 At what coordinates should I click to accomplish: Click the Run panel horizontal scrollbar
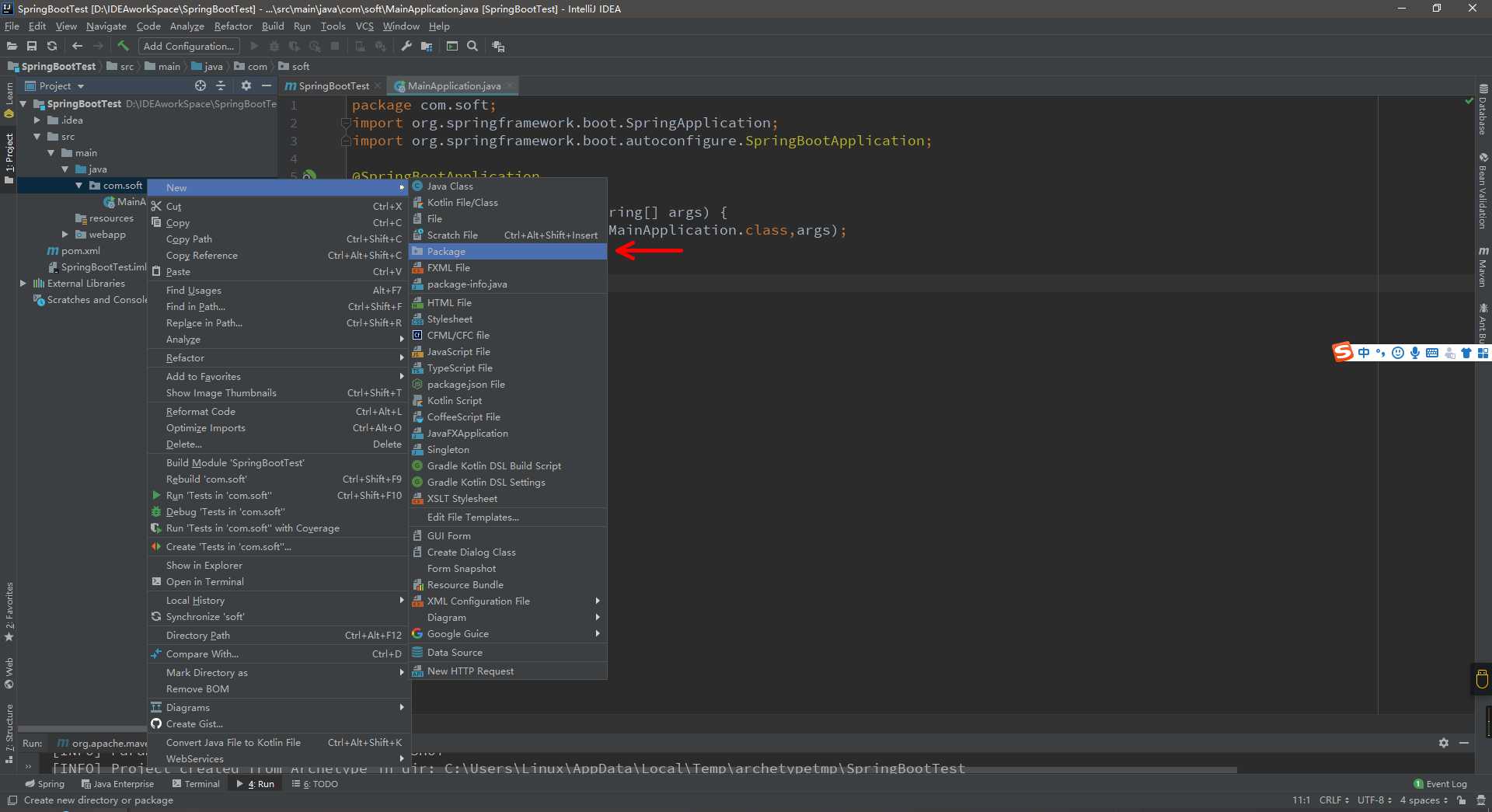tap(645, 770)
